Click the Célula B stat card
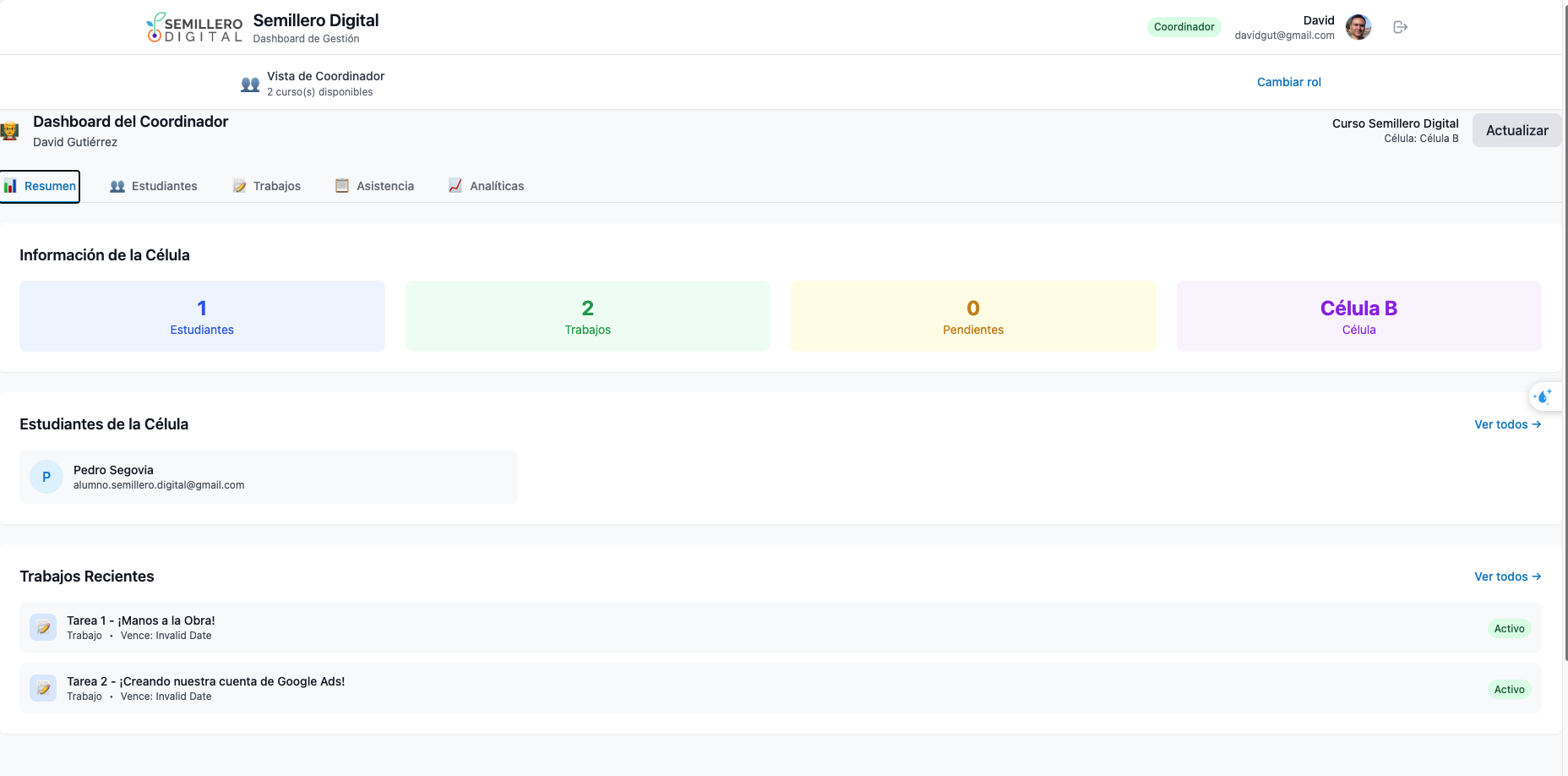 [1359, 316]
